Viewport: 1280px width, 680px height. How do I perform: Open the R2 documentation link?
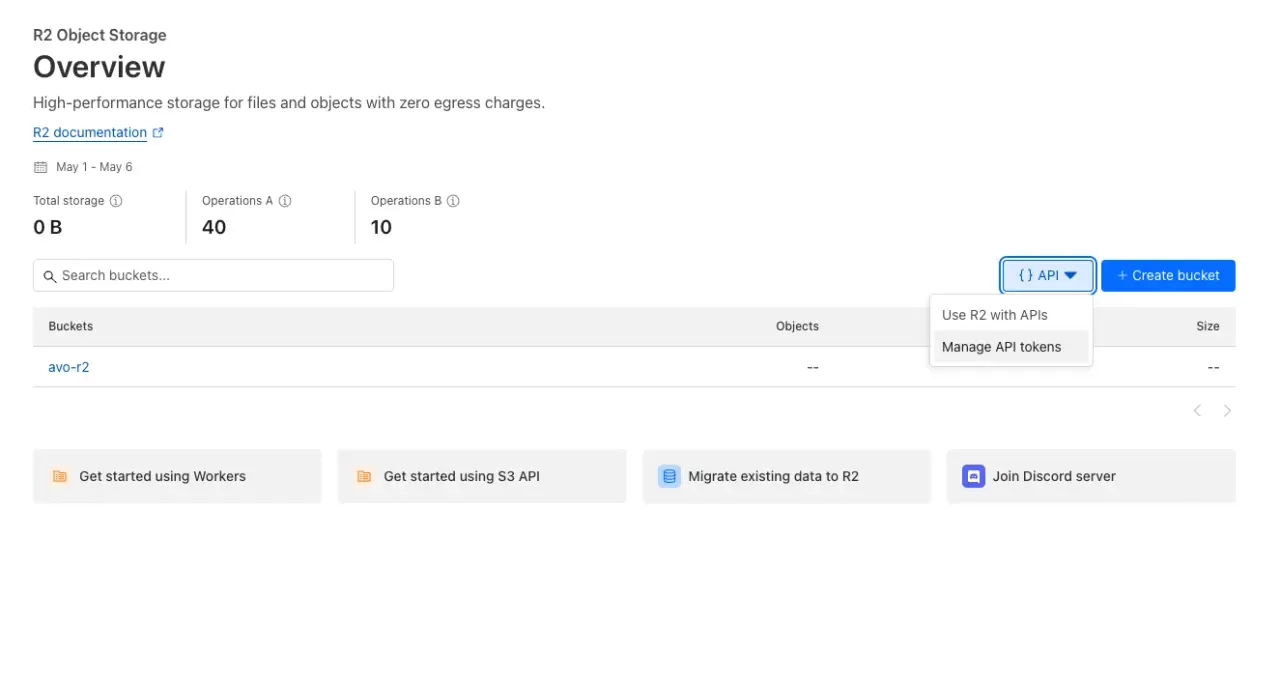click(90, 133)
